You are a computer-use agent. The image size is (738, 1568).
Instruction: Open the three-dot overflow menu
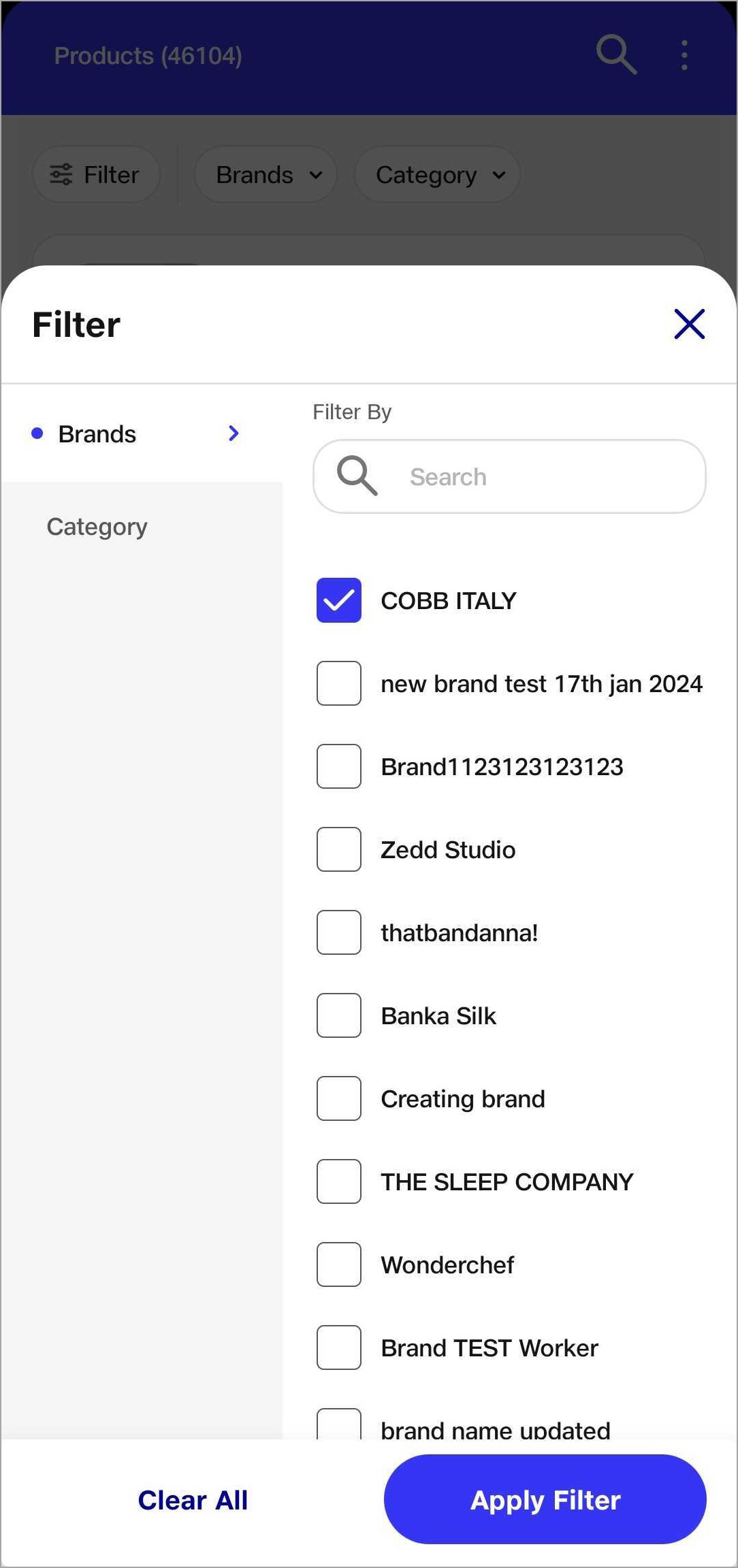tap(684, 55)
